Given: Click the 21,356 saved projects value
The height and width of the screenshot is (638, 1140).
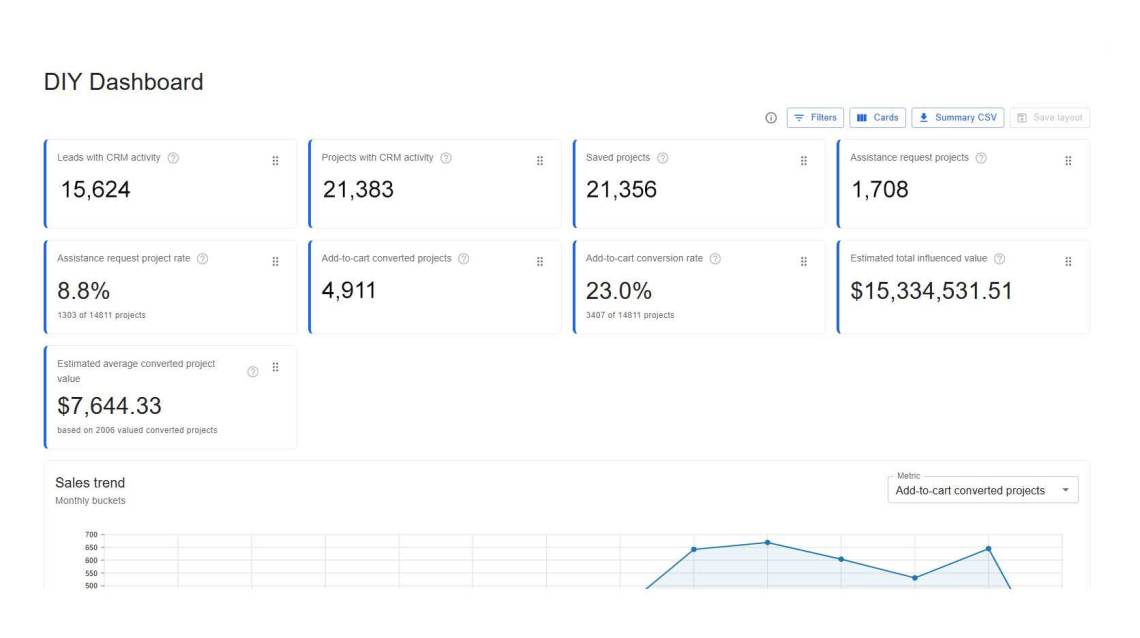Looking at the screenshot, I should [622, 190].
